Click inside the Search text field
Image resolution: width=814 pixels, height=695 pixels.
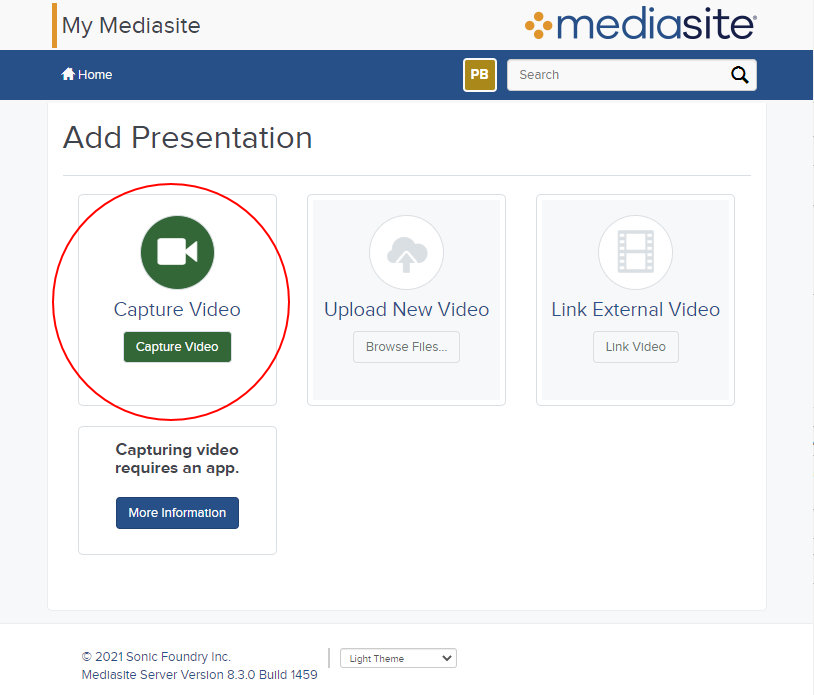click(x=618, y=75)
